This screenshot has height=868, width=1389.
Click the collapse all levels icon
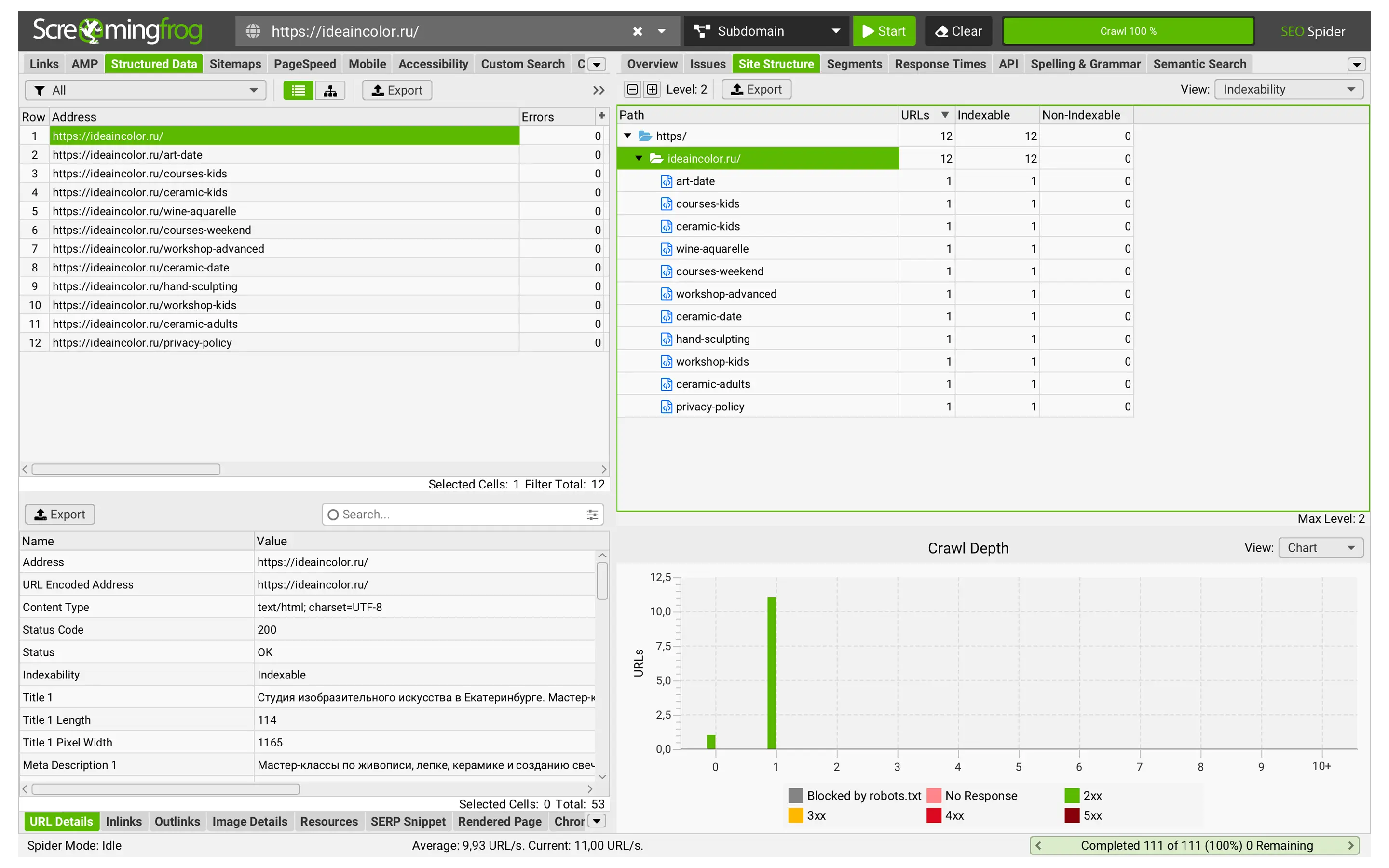pos(632,89)
